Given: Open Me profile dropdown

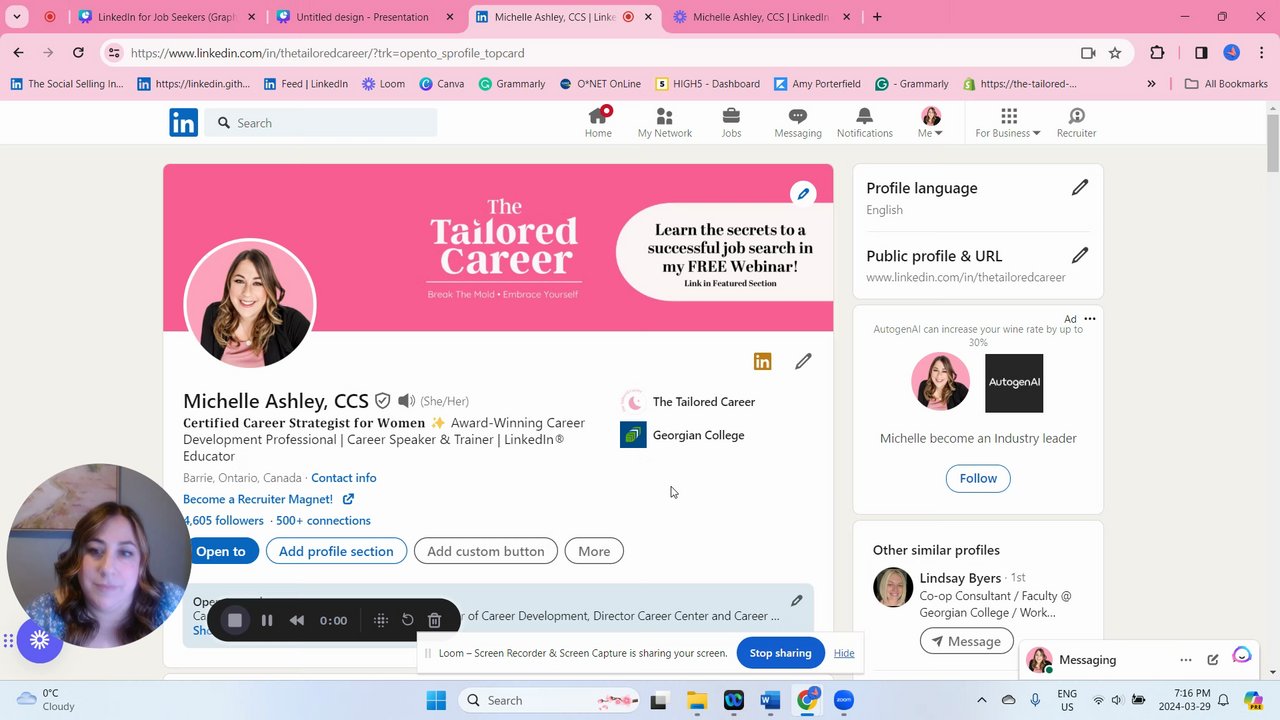Looking at the screenshot, I should coord(931,122).
